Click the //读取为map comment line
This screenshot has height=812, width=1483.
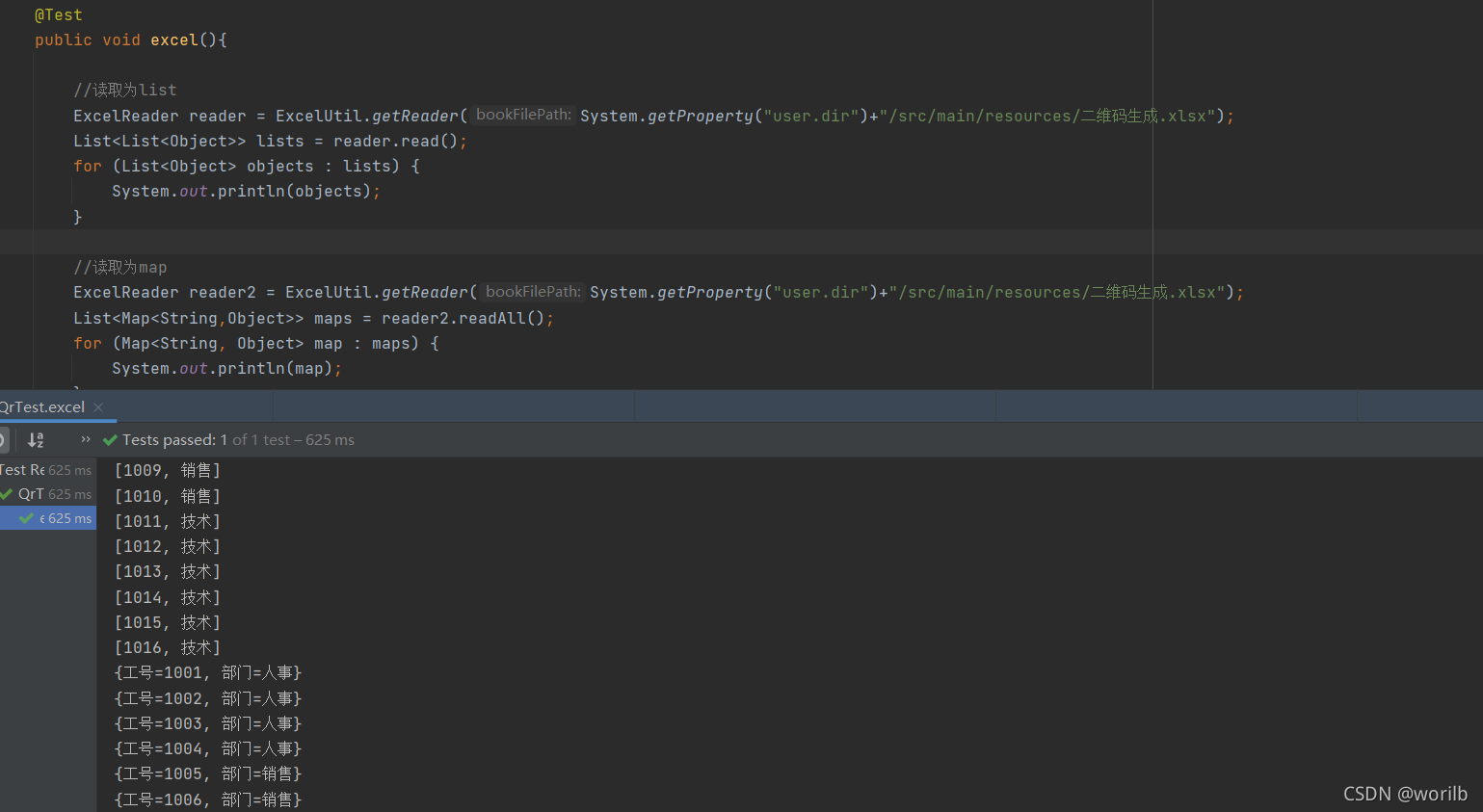(x=120, y=268)
